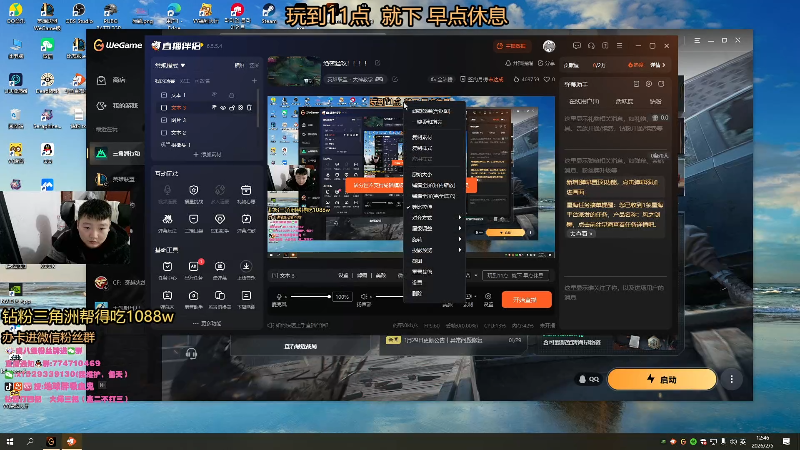Screen dimensions: 800x450
Task: Open speaker device dropdown arrow
Action: click(369, 296)
